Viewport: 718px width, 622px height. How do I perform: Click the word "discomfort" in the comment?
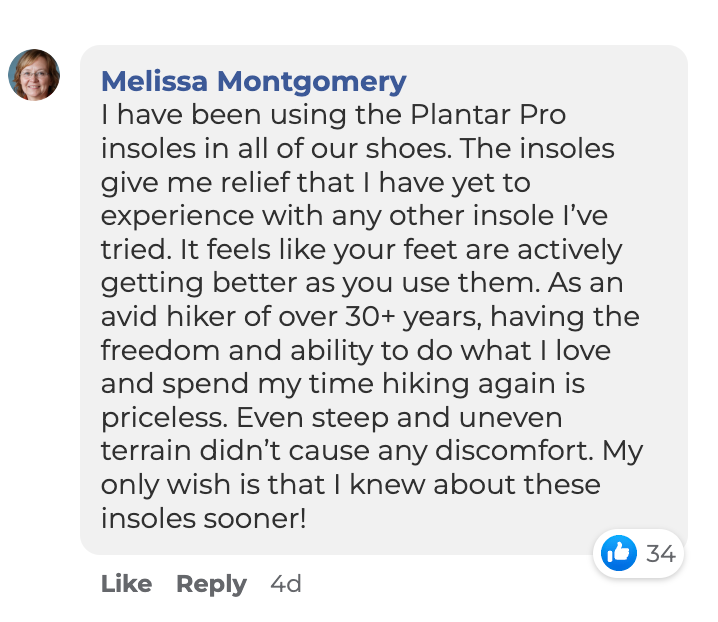511,451
